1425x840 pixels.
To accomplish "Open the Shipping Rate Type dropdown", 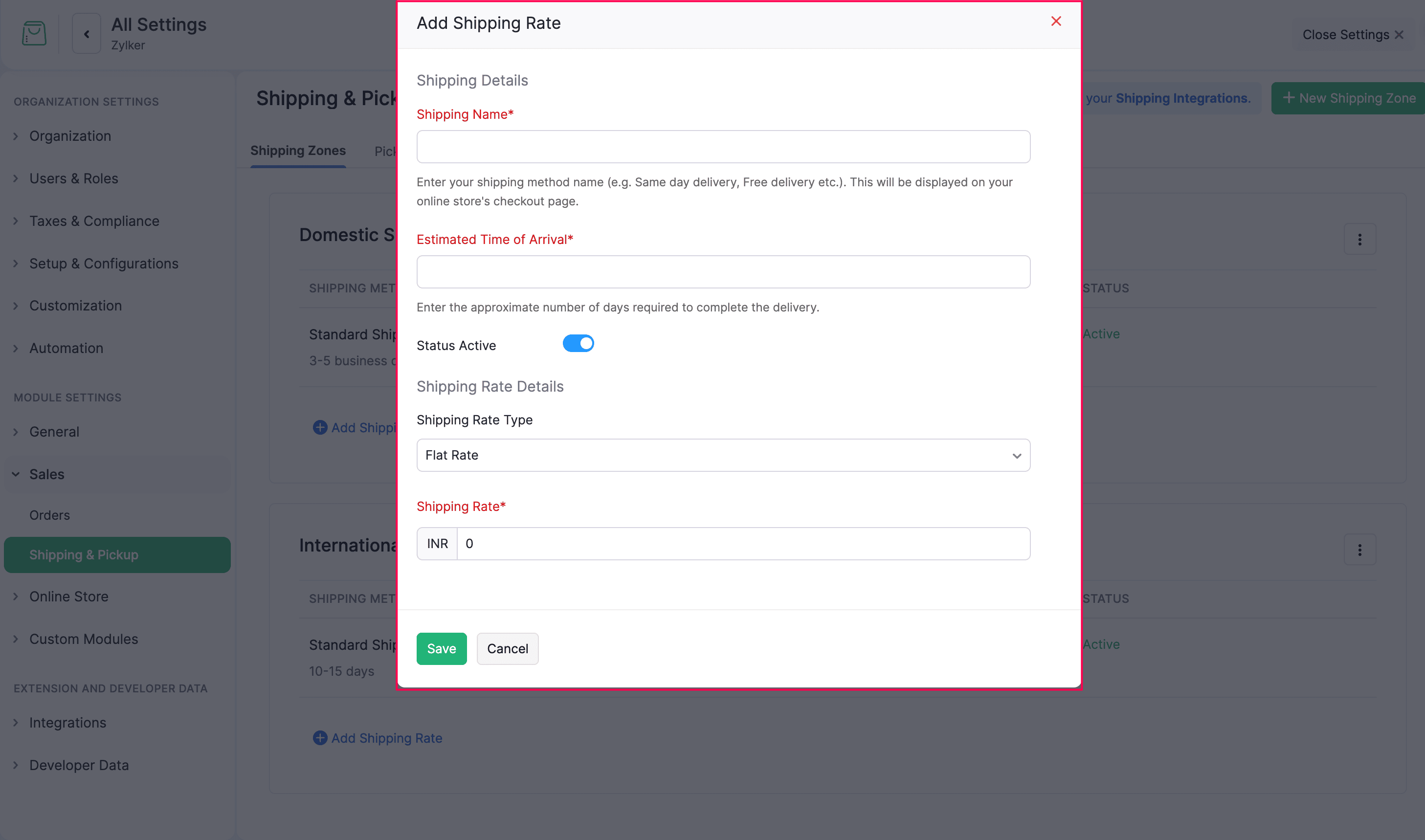I will (x=723, y=456).
